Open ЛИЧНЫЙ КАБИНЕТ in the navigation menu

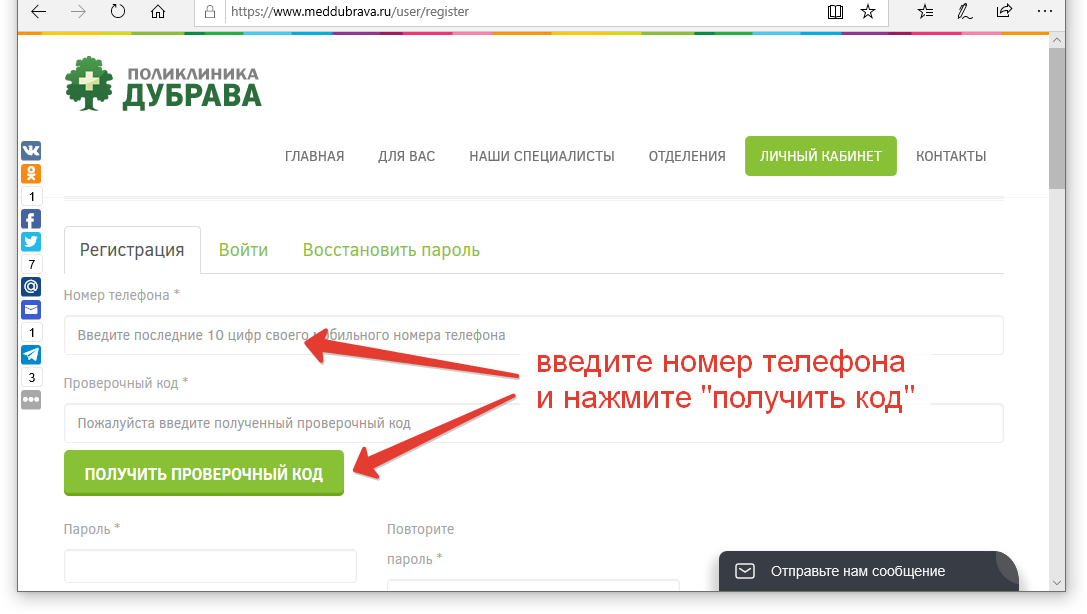(x=820, y=156)
